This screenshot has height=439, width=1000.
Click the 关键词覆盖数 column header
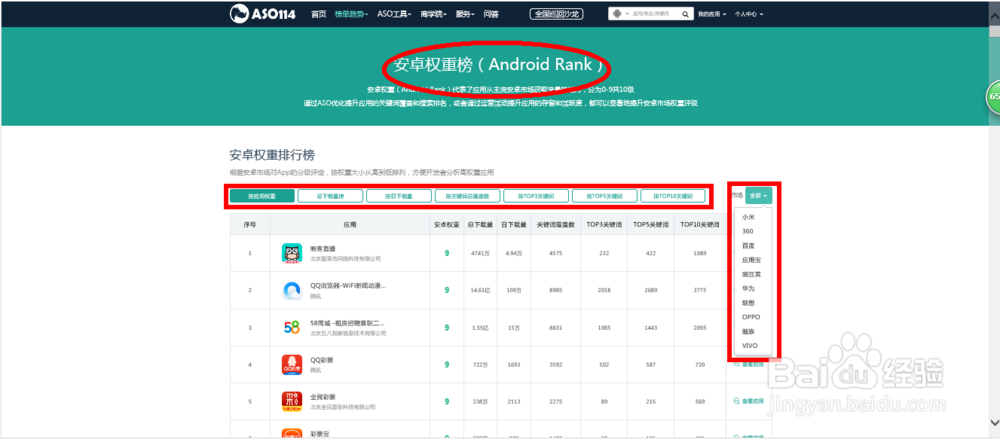pyautogui.click(x=555, y=225)
